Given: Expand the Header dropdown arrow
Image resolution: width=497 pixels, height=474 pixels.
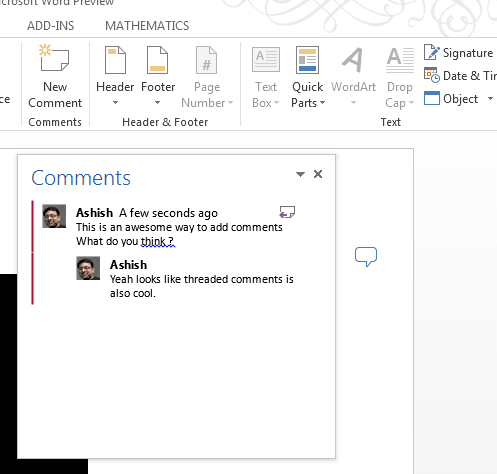Looking at the screenshot, I should [x=115, y=103].
